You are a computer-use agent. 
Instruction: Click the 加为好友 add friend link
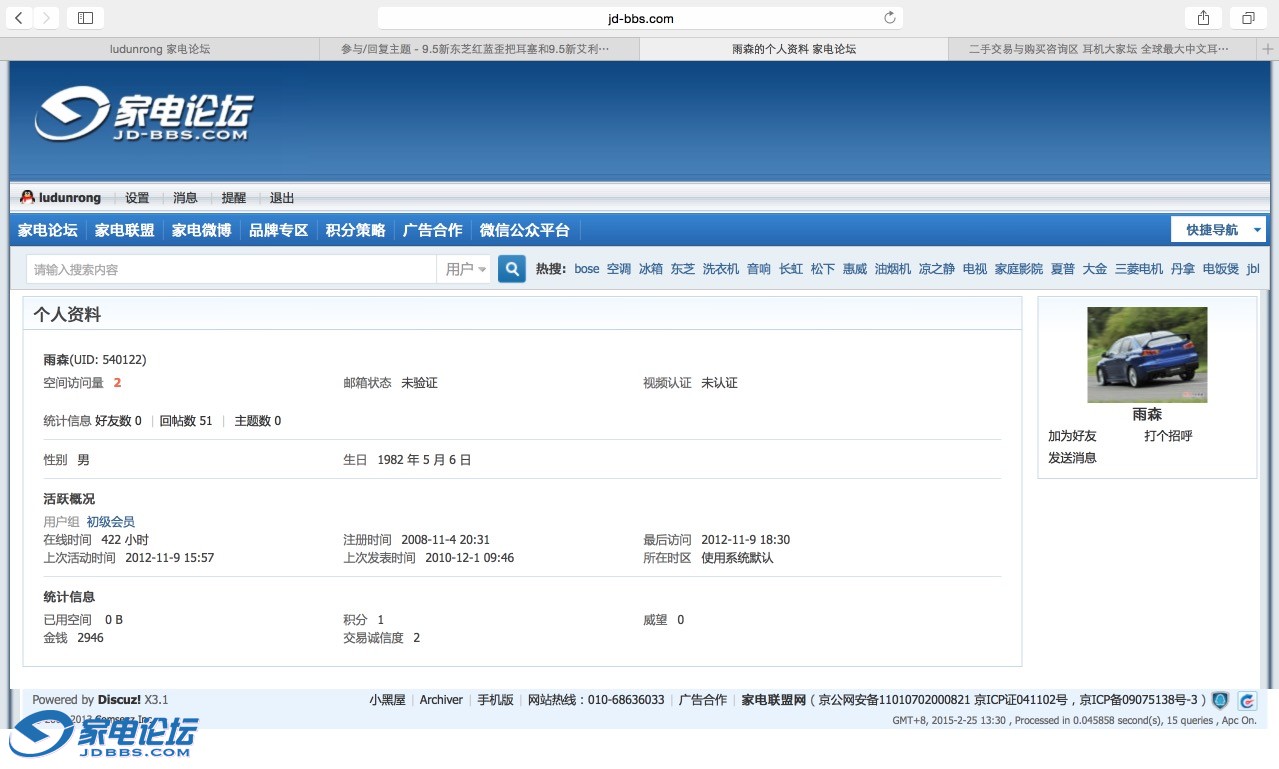(x=1073, y=435)
